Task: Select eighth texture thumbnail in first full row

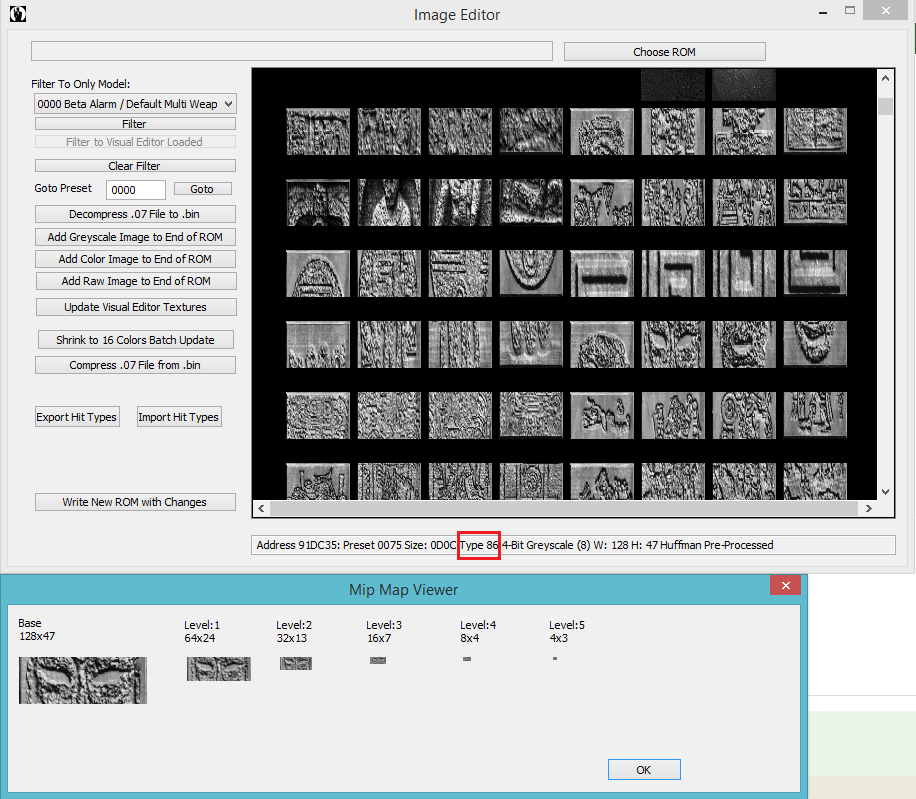Action: 815,131
